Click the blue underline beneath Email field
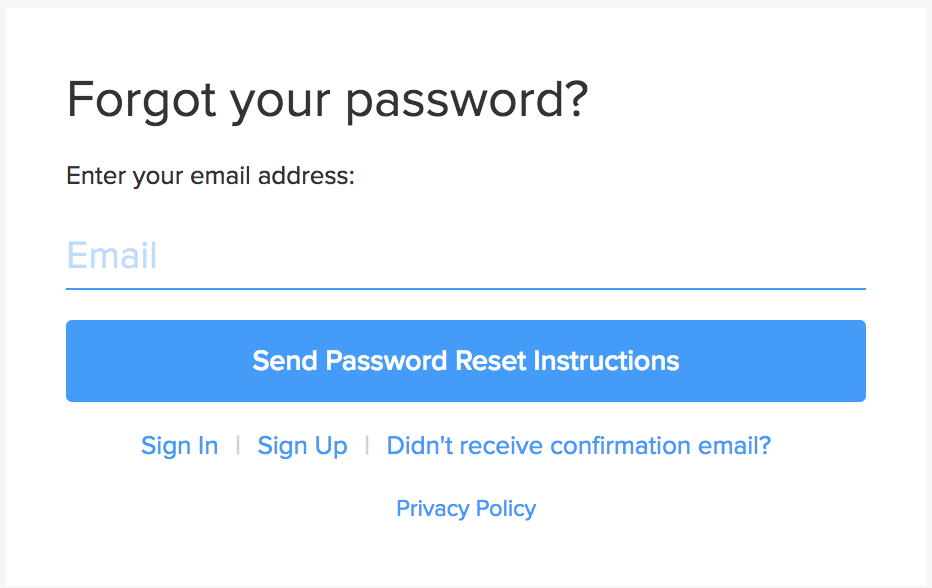This screenshot has width=932, height=588. click(465, 288)
